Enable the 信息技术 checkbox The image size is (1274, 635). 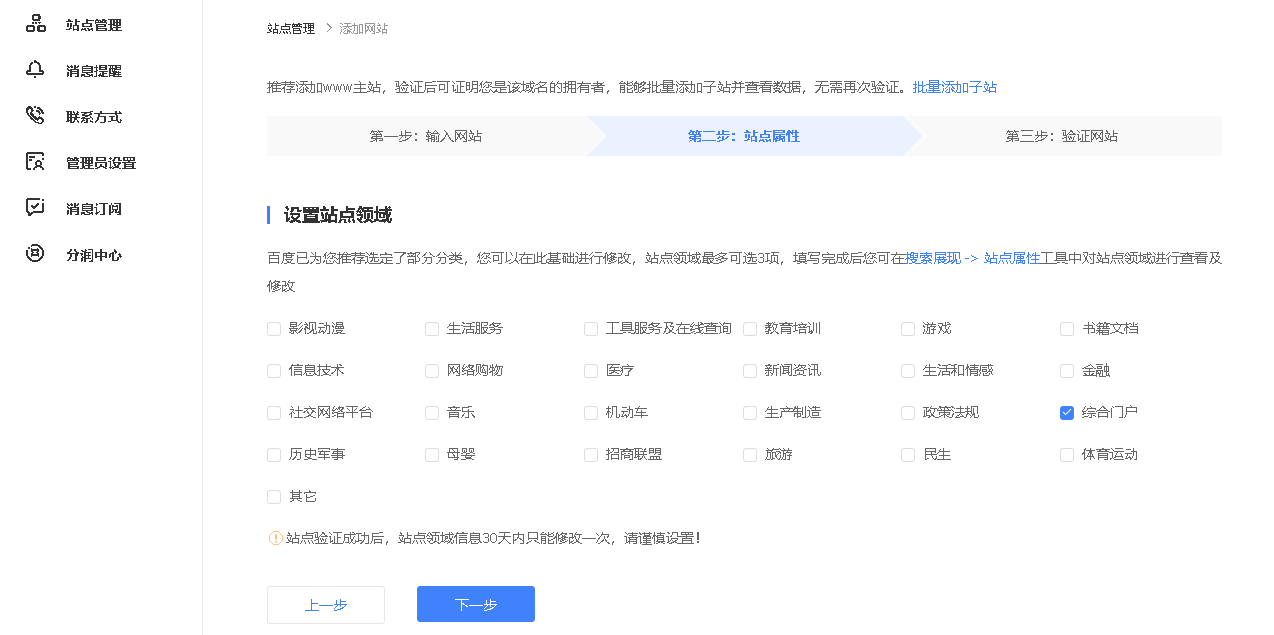coord(274,371)
